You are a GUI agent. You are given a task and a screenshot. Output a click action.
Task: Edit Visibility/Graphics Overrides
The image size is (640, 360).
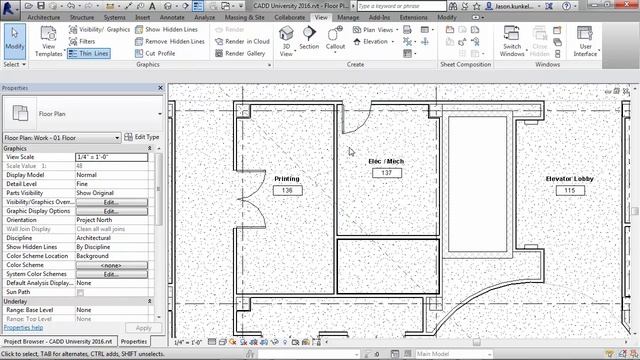[111, 202]
